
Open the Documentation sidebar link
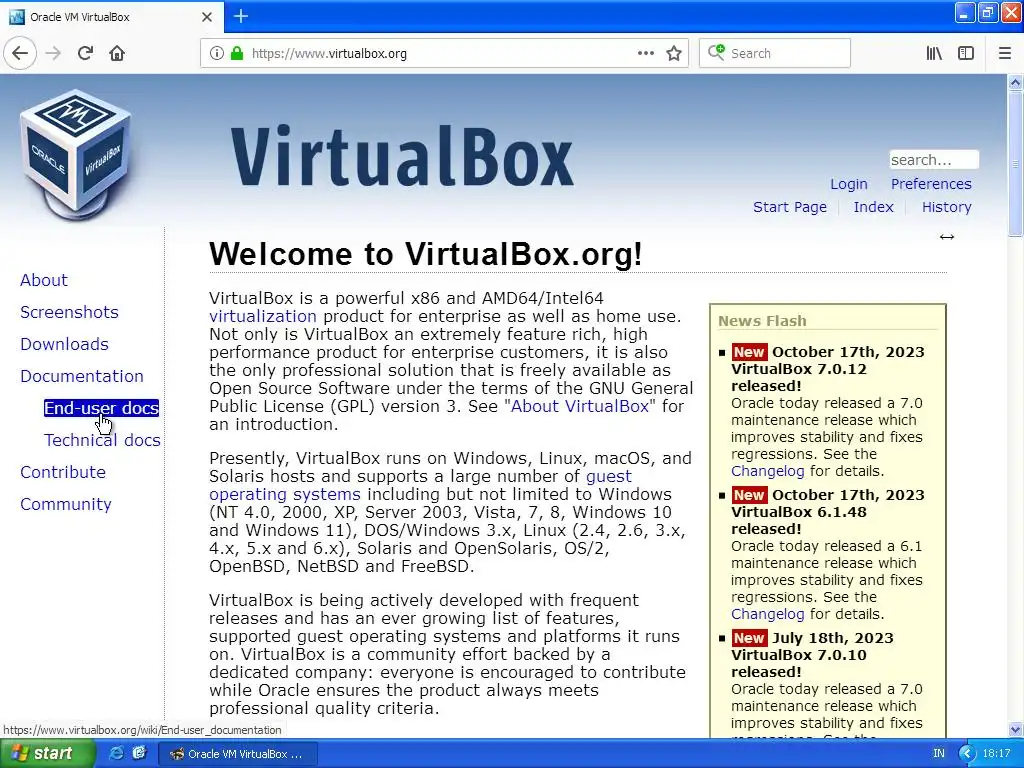(82, 376)
